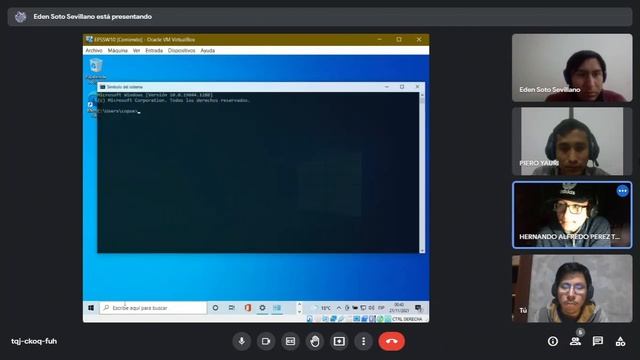Viewport: 640px width, 360px height.
Task: Open the volume control in VM tray
Action: pyautogui.click(x=371, y=308)
